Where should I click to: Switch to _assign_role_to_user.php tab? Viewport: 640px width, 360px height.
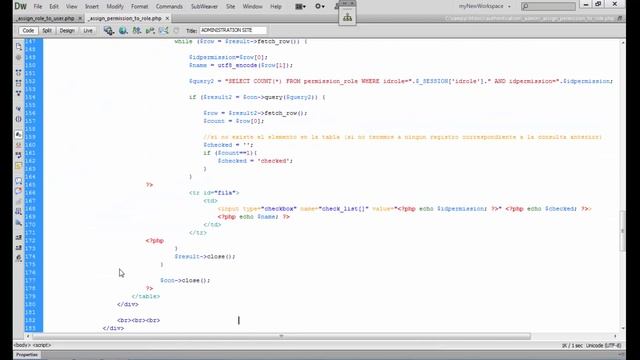(x=46, y=18)
